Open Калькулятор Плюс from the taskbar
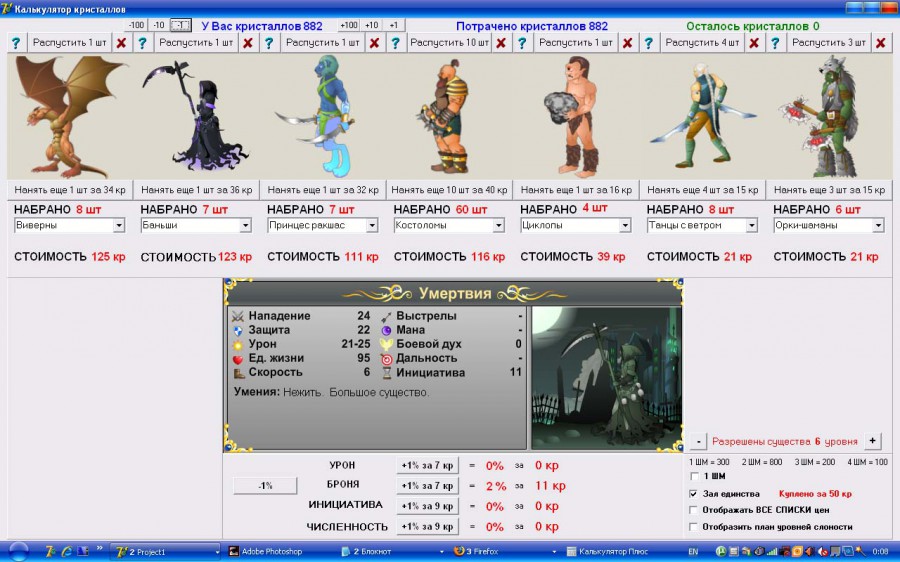Viewport: 900px width, 562px height. click(615, 552)
